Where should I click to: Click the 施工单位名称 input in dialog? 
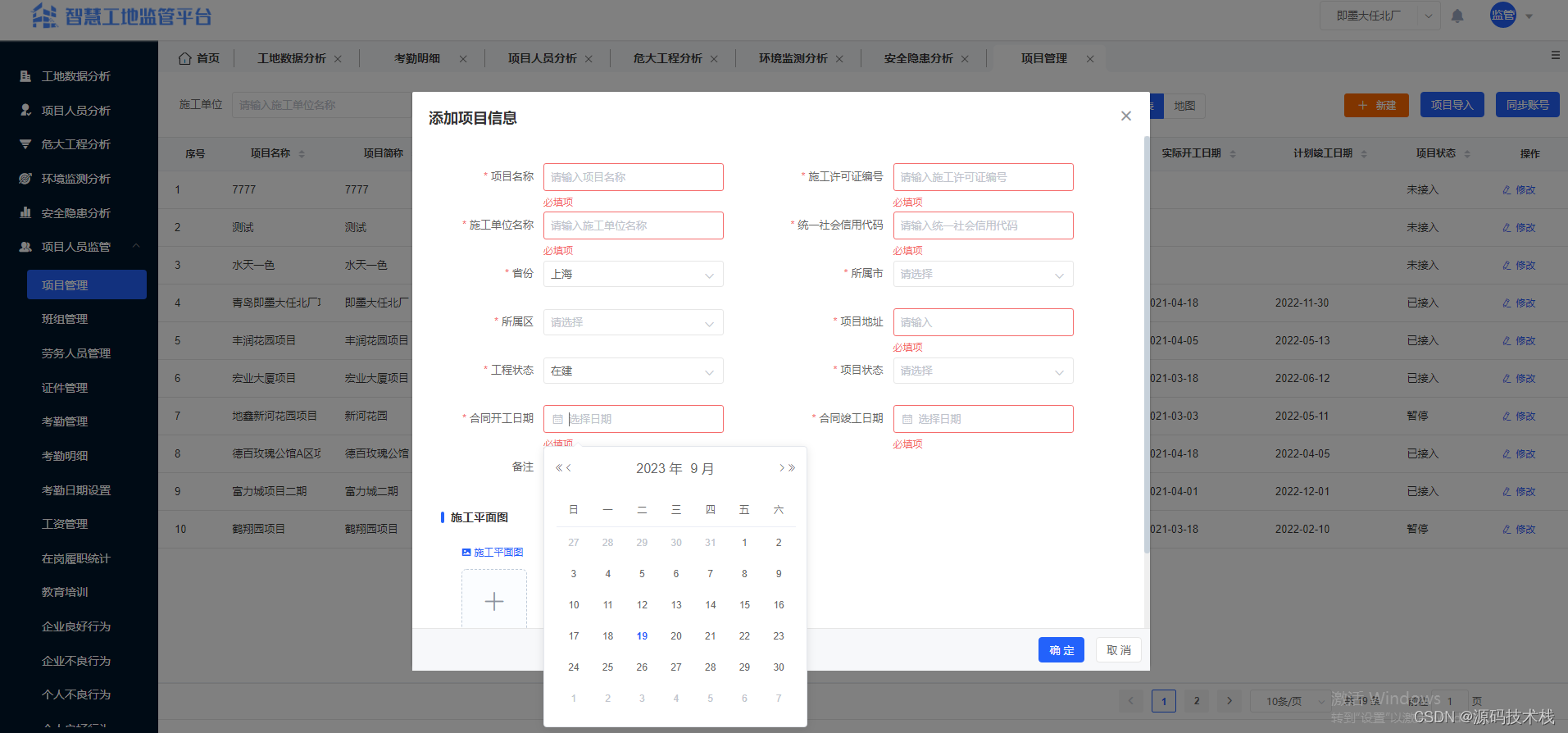click(x=633, y=225)
